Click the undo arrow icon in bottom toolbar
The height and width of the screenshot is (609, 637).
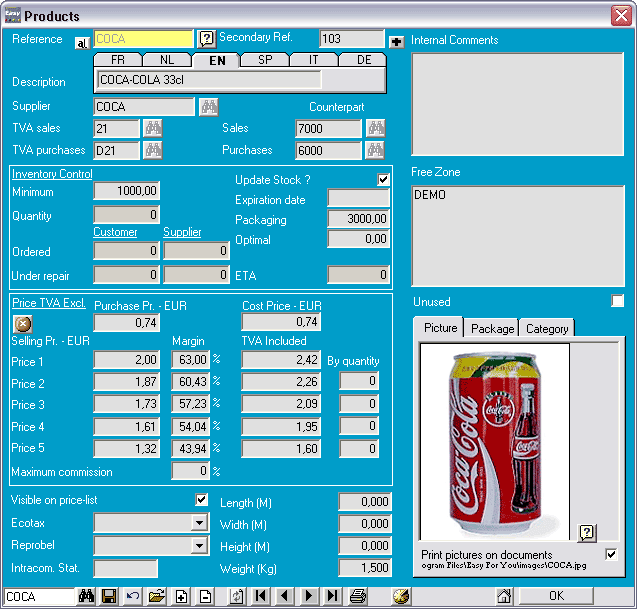(x=133, y=597)
